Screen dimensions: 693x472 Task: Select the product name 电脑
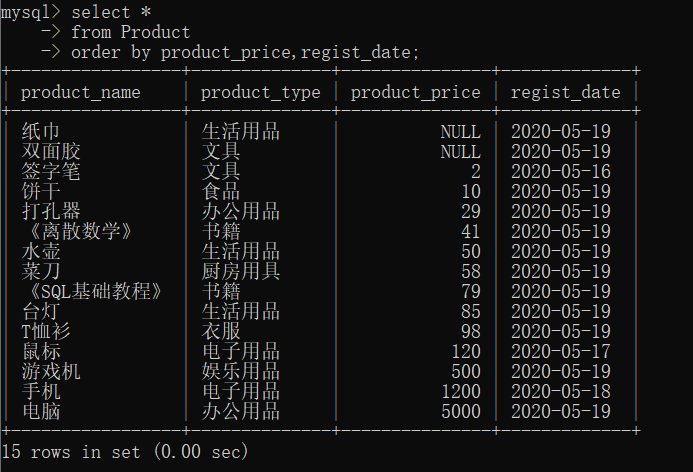[41, 411]
